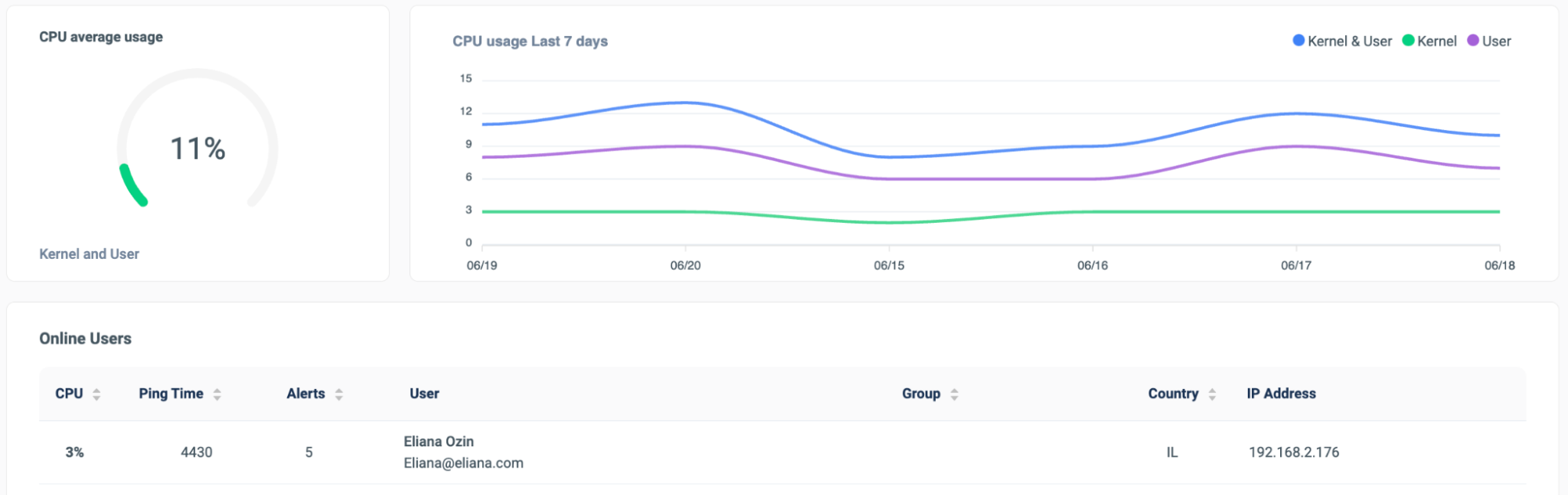Select the 06/17 point on chart axis
This screenshot has width=1568, height=495.
pos(1296,266)
